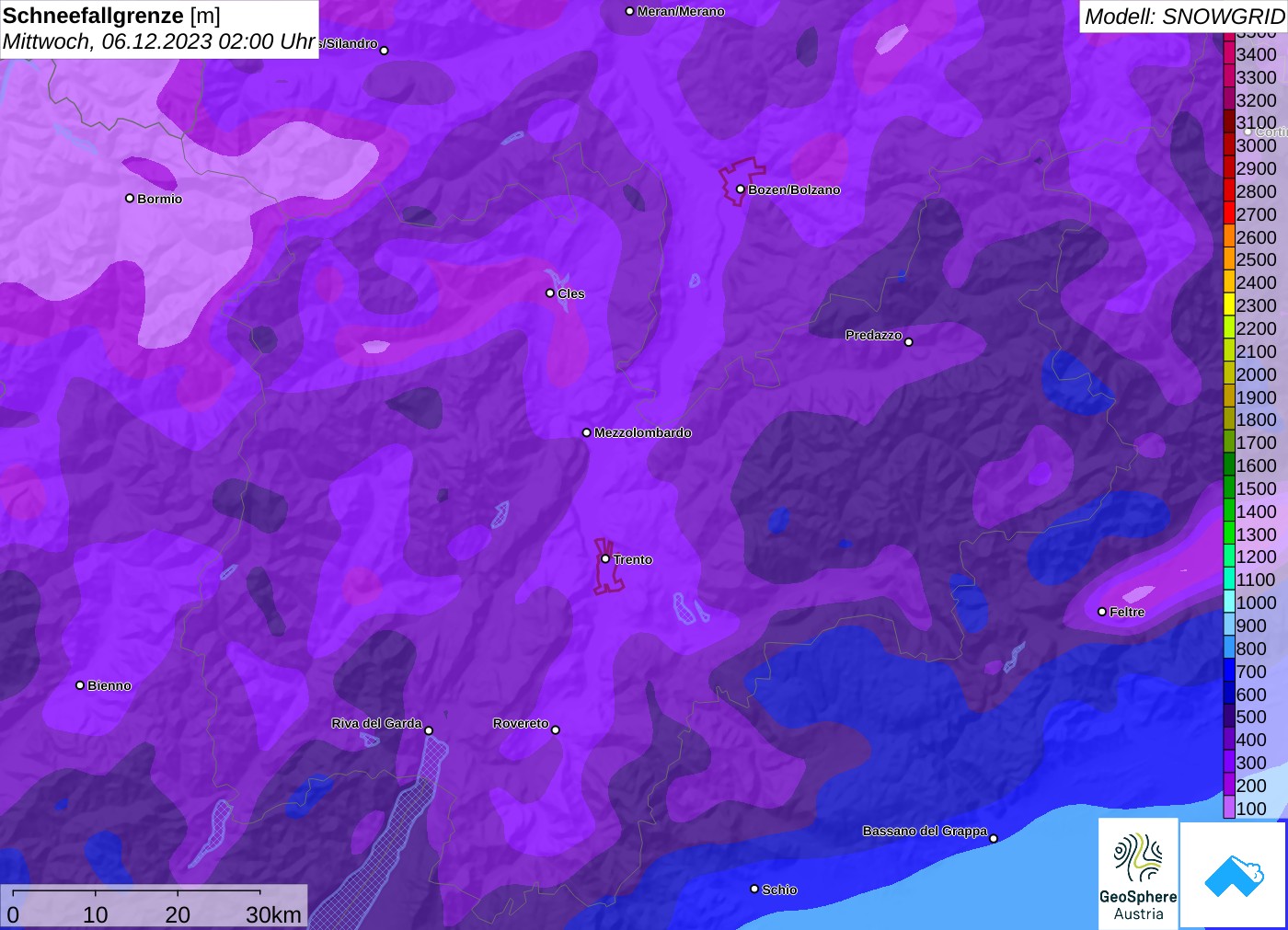Image resolution: width=1288 pixels, height=930 pixels.
Task: Click the 'Modell: SNOWGRID' label
Action: 1184,17
